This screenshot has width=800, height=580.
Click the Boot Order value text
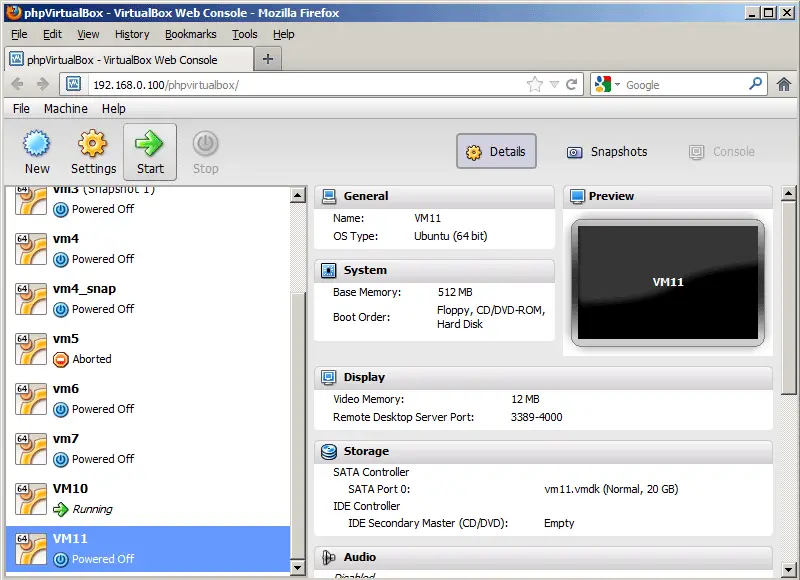(x=491, y=317)
